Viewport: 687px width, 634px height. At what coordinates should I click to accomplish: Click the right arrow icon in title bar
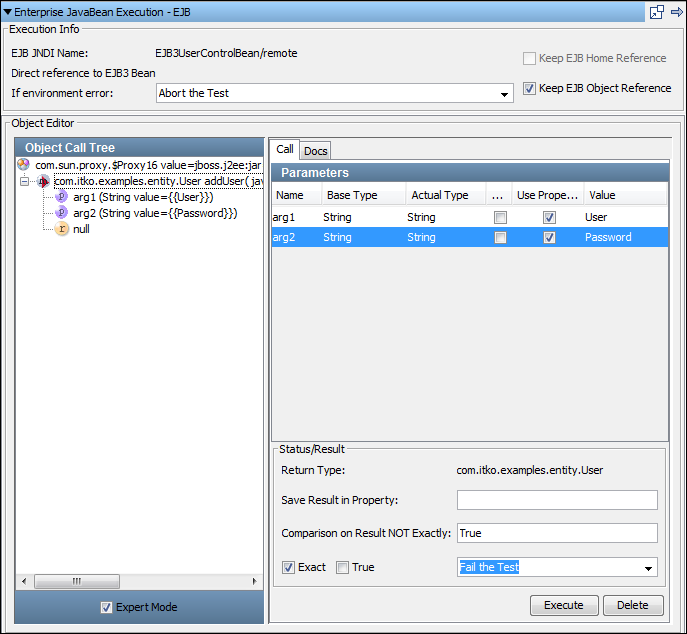point(676,12)
